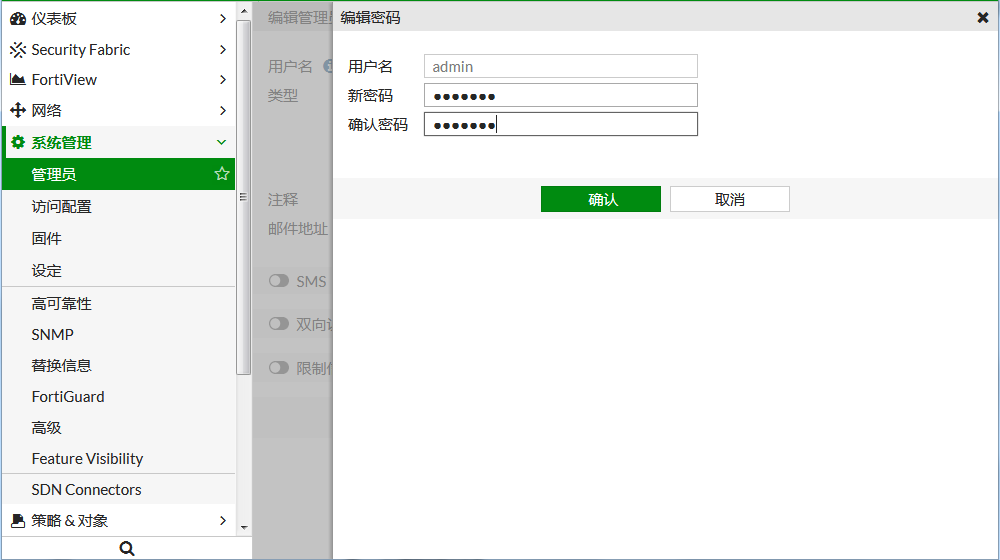This screenshot has width=1000, height=560.
Task: Click the policy & objects icon
Action: (x=18, y=520)
